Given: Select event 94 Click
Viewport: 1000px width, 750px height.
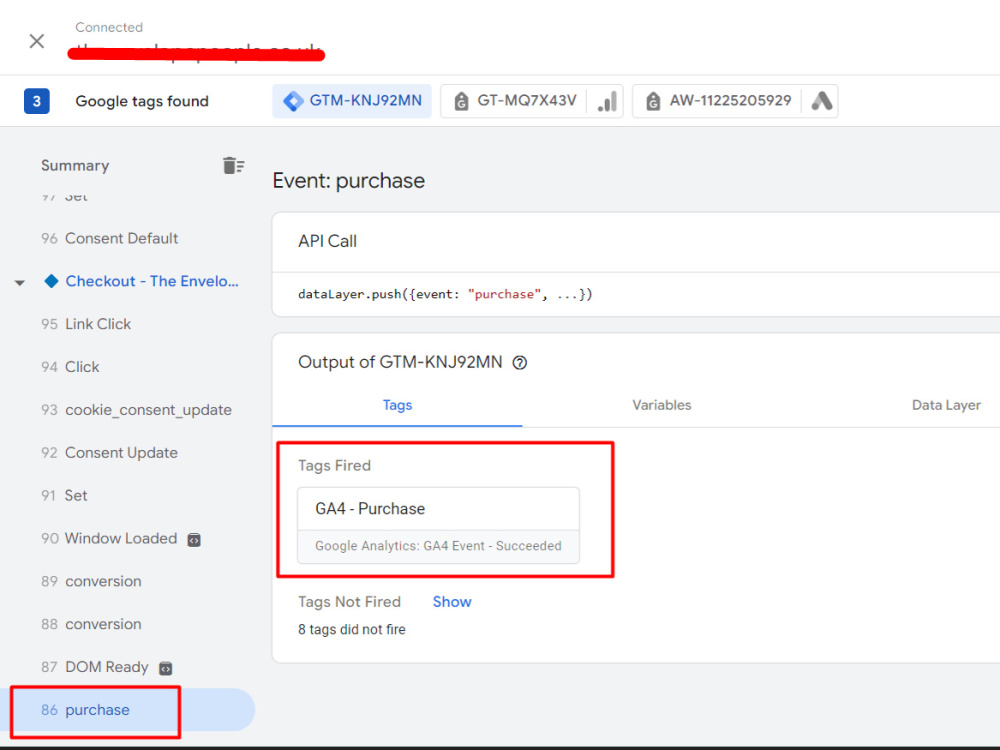Looking at the screenshot, I should (70, 367).
